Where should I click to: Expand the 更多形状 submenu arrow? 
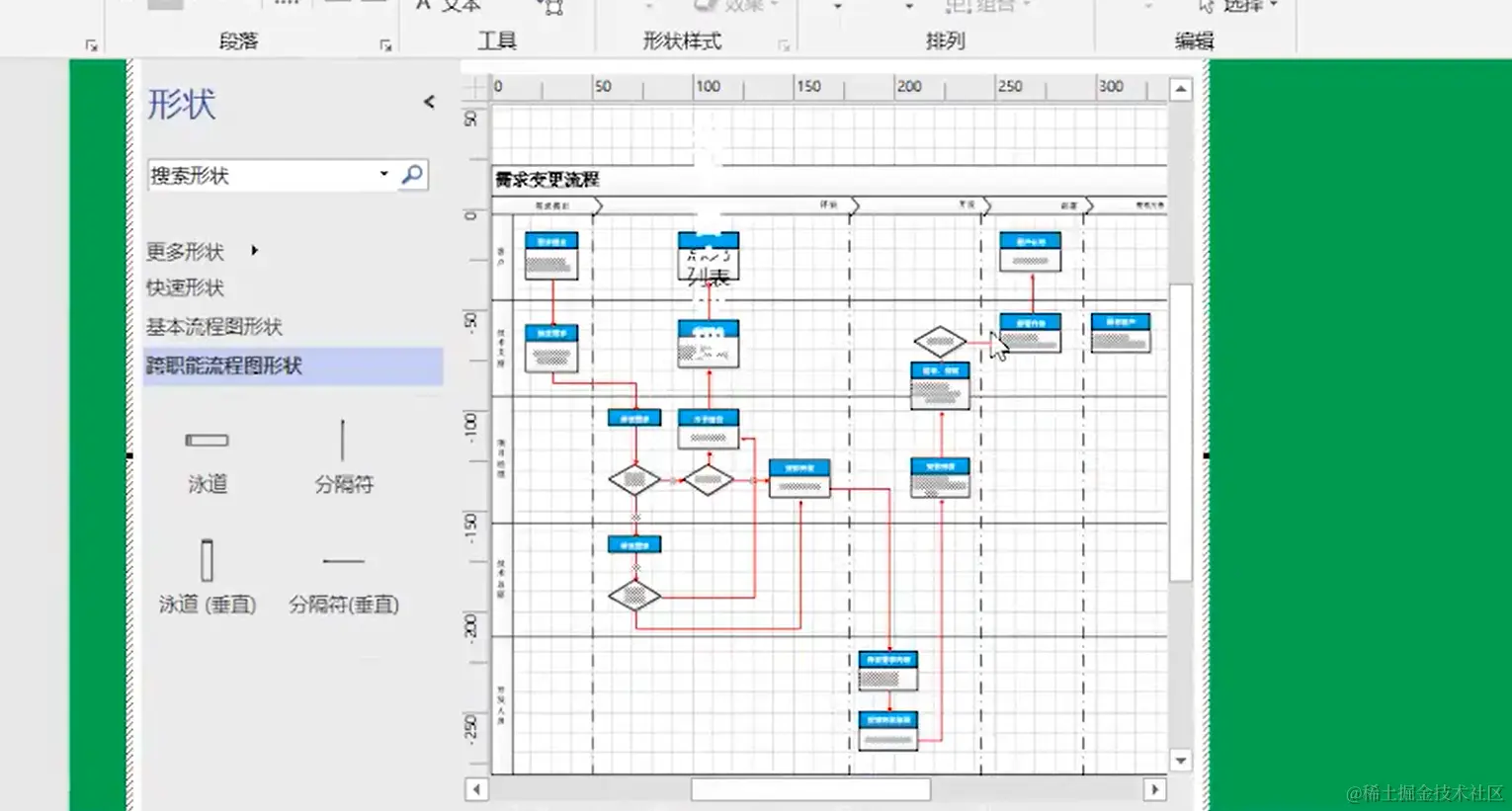point(253,252)
